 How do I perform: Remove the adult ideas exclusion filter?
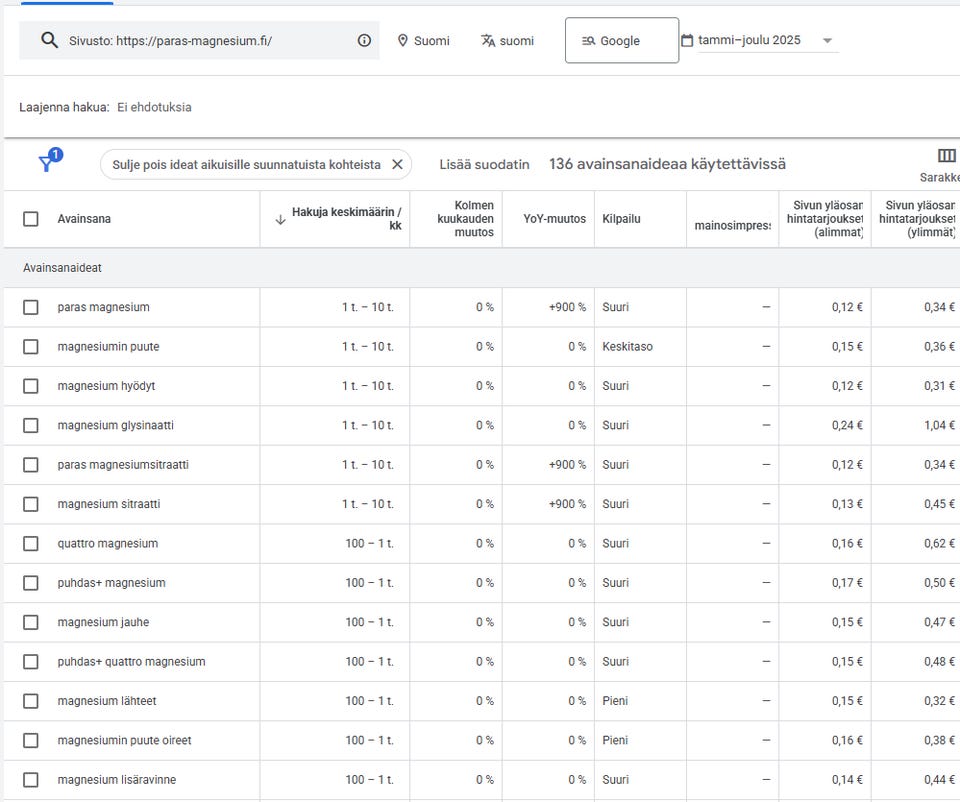[x=397, y=164]
